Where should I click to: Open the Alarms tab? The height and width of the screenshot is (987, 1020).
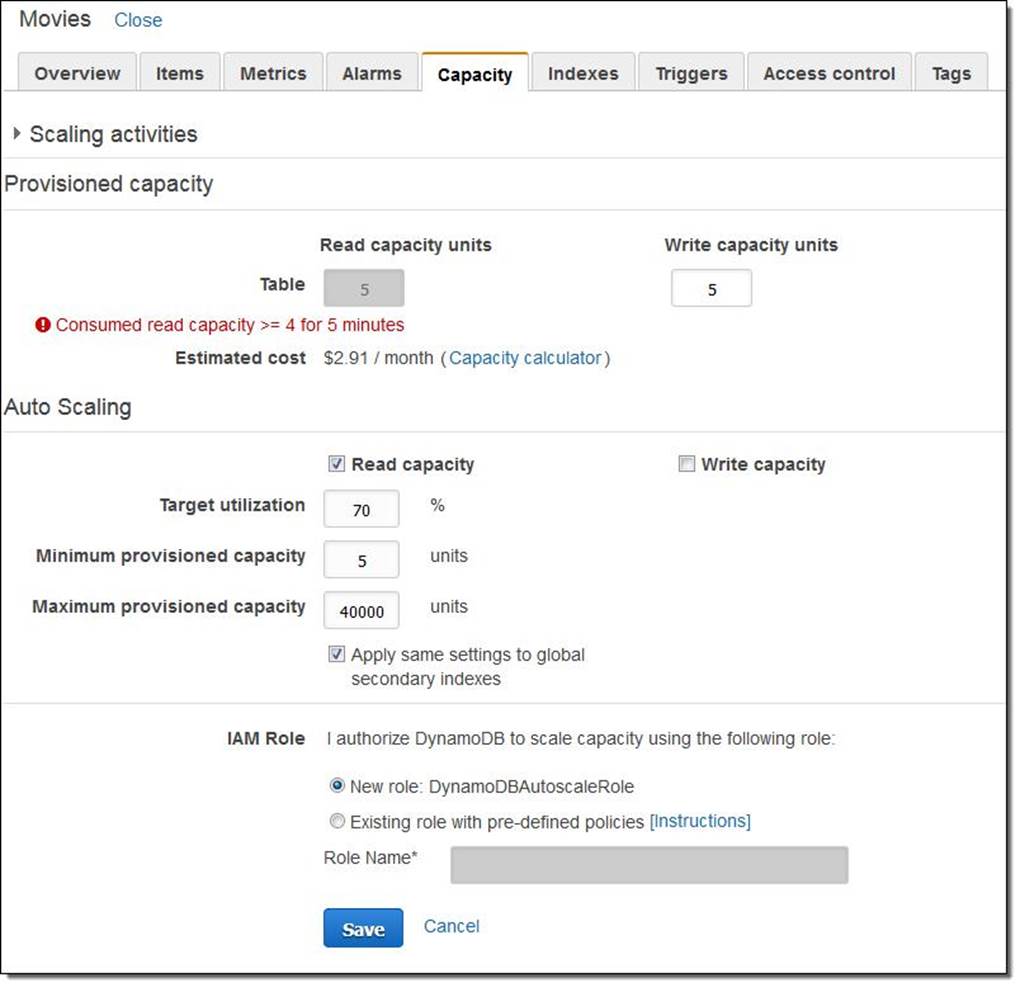371,74
